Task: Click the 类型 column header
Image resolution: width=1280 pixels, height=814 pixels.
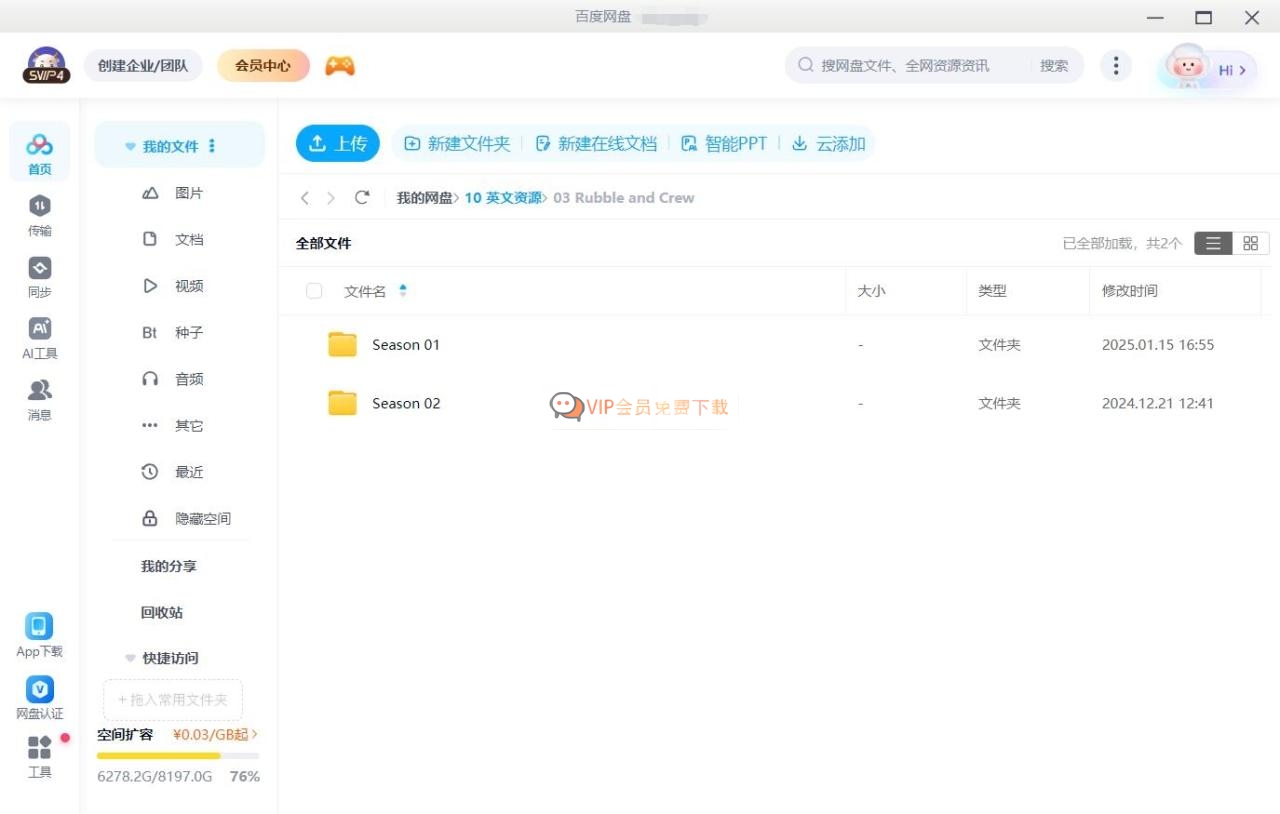Action: [992, 291]
